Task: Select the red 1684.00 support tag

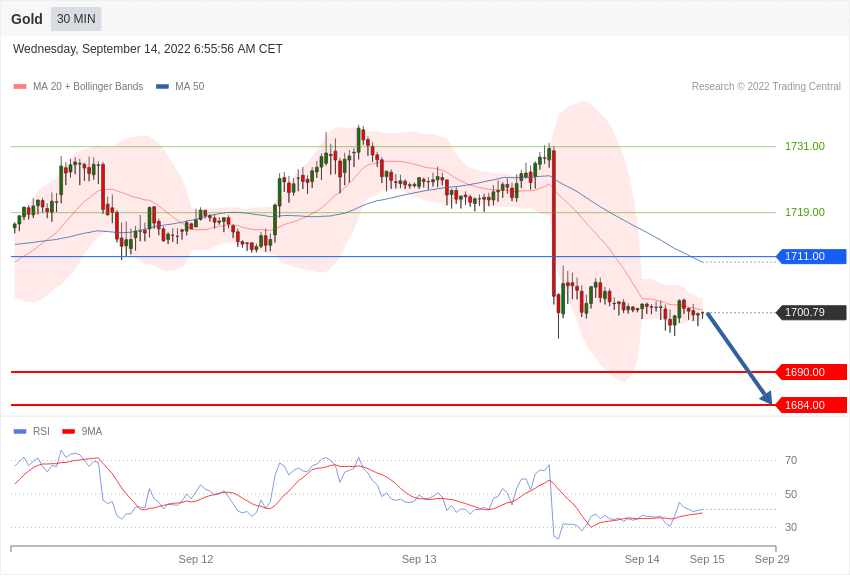Action: coord(811,405)
